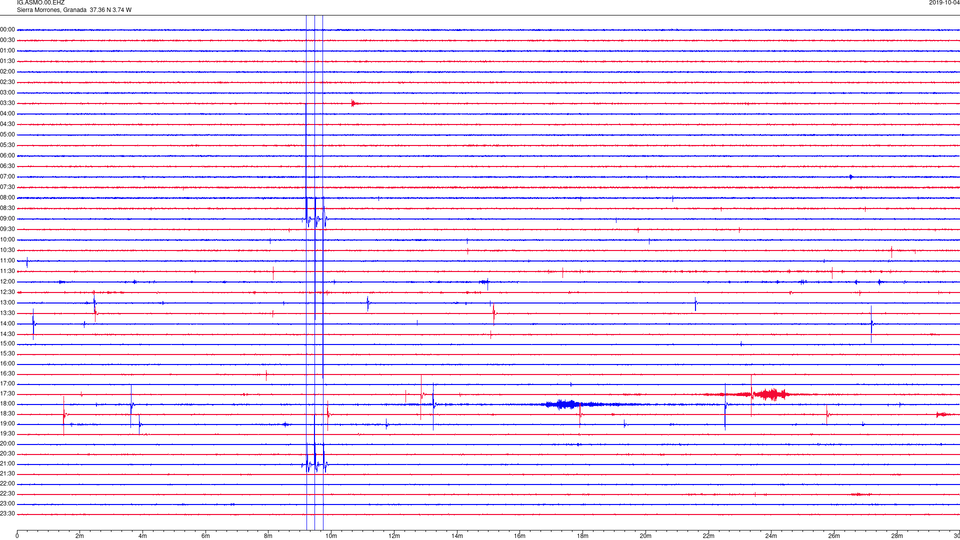Select the 10:00 time row label
This screenshot has width=960, height=540.
[x=7, y=239]
